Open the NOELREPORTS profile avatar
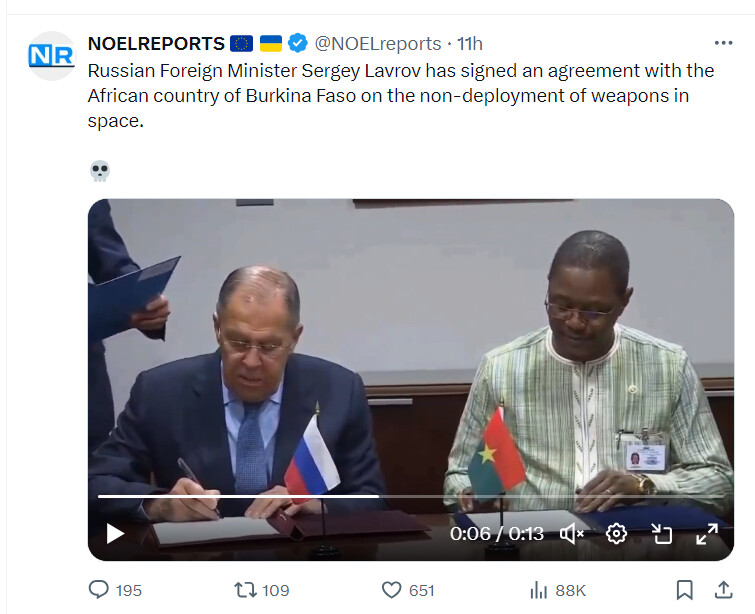This screenshot has height=614, width=755. (51, 56)
